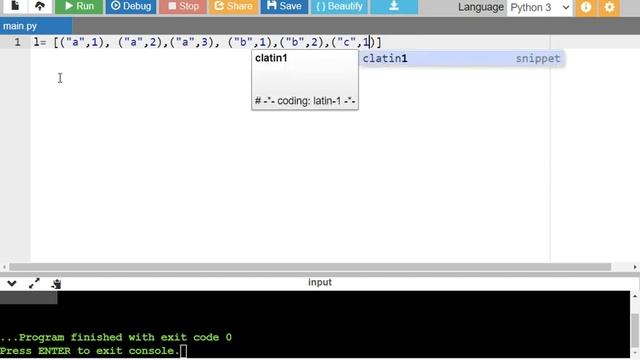The image size is (640, 360).
Task: Download the code with the download icon
Action: tap(394, 6)
